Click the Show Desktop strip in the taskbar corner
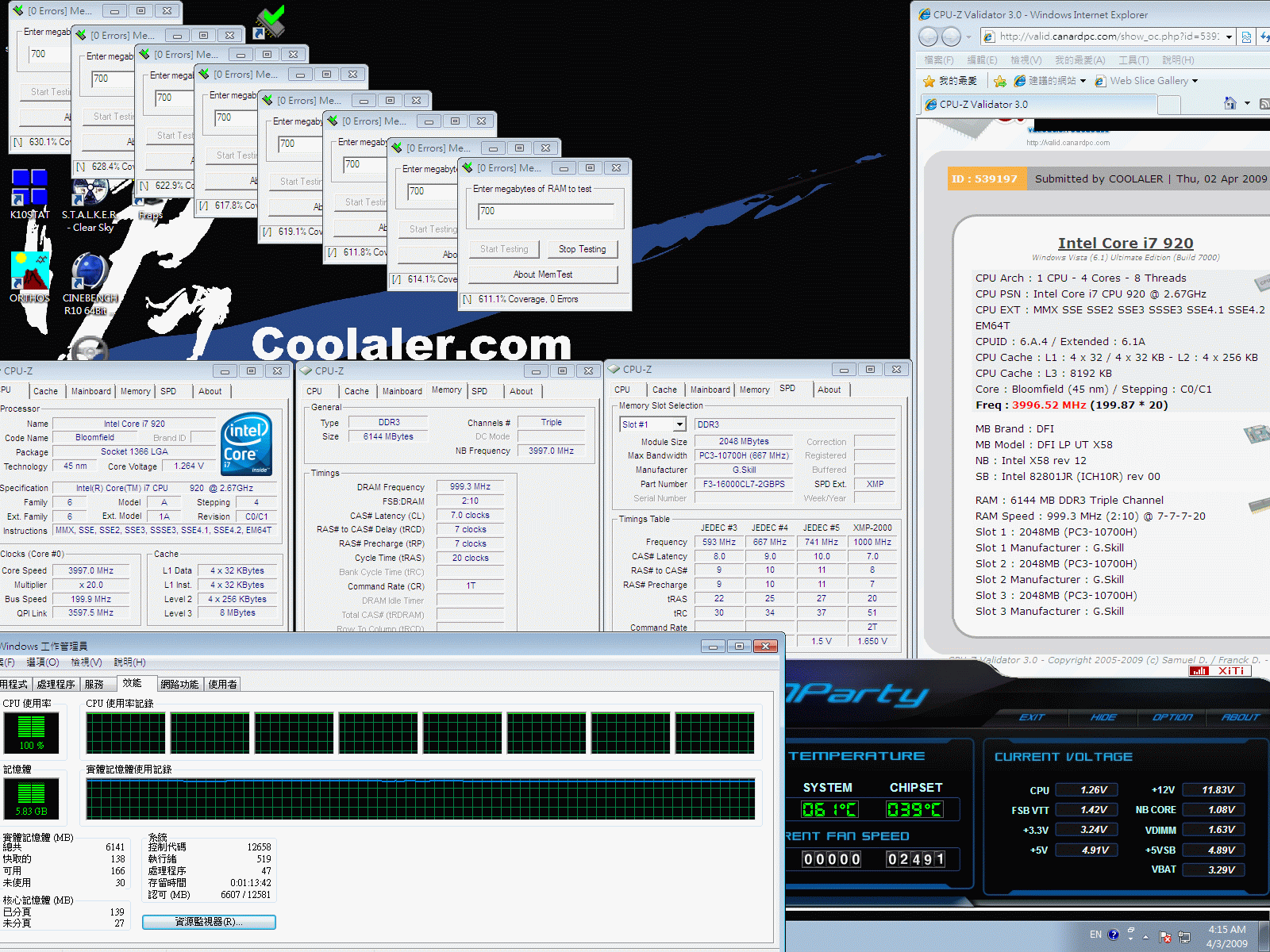 [x=1264, y=936]
